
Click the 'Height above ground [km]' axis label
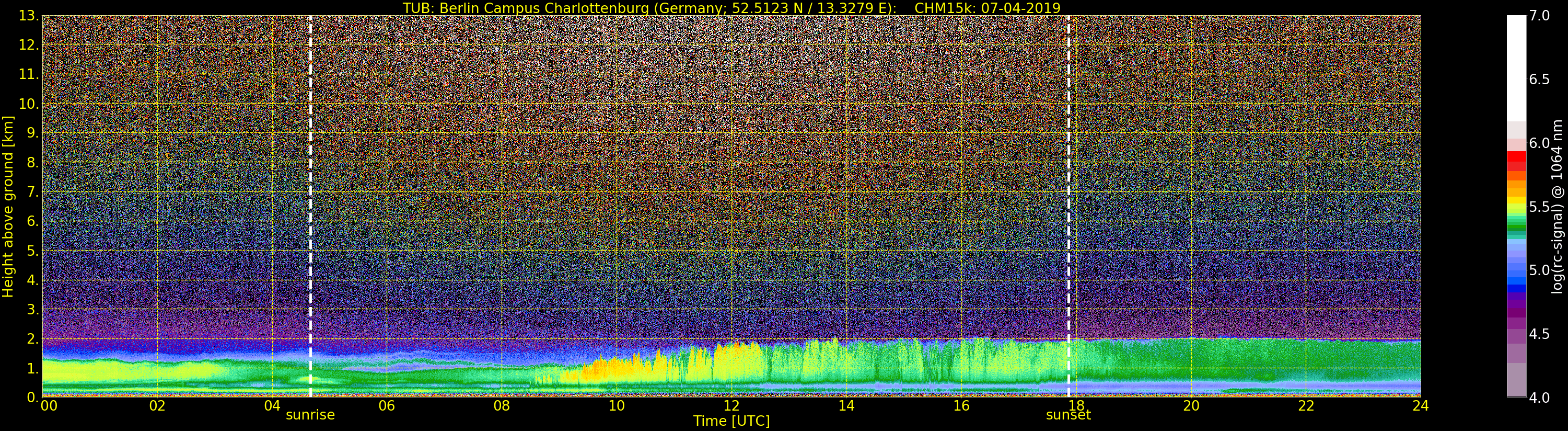[8, 206]
